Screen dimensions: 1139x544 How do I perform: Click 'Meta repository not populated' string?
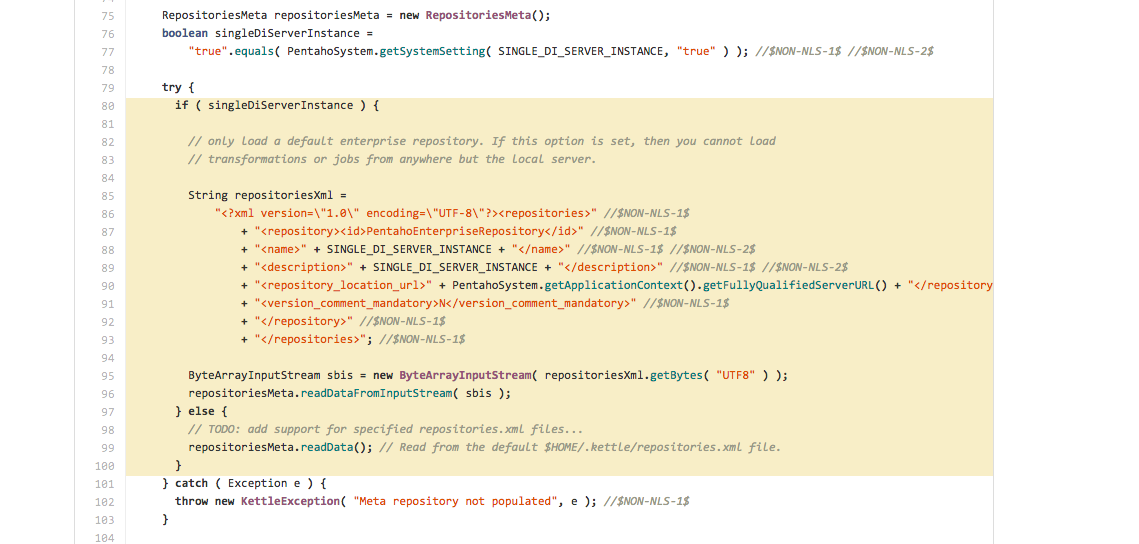pos(455,501)
